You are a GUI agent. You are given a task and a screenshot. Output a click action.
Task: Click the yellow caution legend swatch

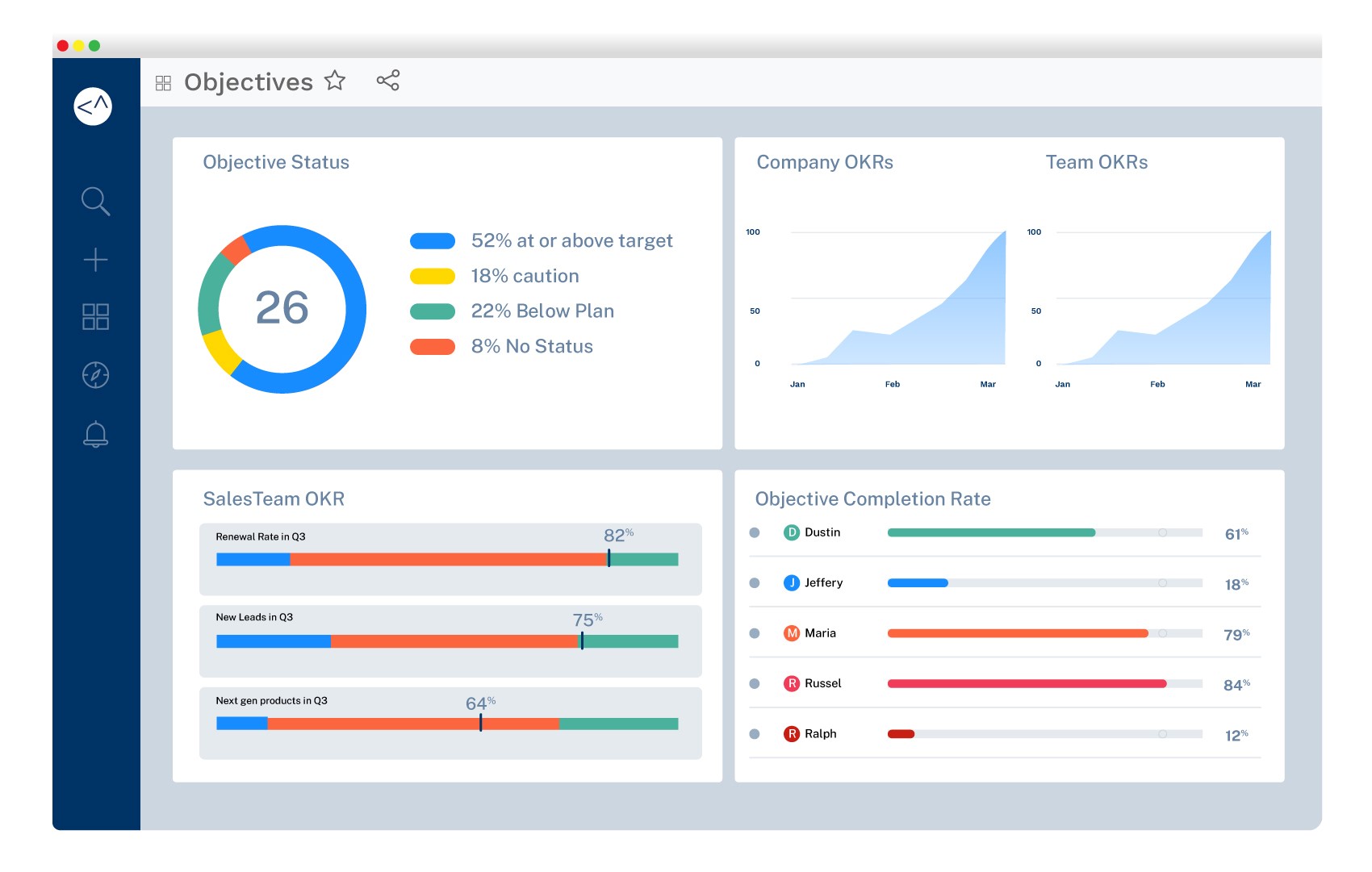click(433, 276)
